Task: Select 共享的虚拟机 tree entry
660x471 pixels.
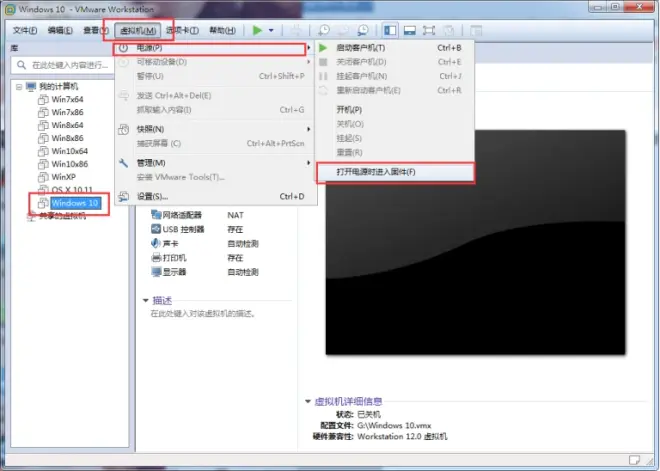Action: [x=62, y=216]
